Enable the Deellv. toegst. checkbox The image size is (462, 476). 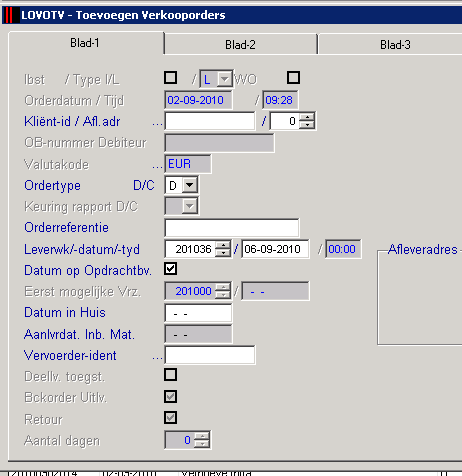(x=170, y=375)
